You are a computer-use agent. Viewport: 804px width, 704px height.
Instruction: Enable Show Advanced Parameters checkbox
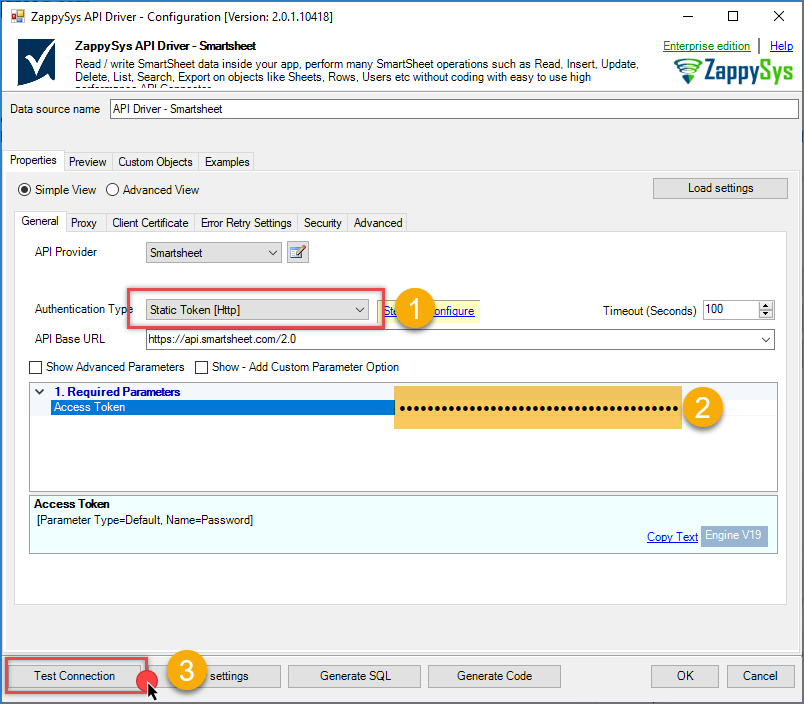pos(35,367)
